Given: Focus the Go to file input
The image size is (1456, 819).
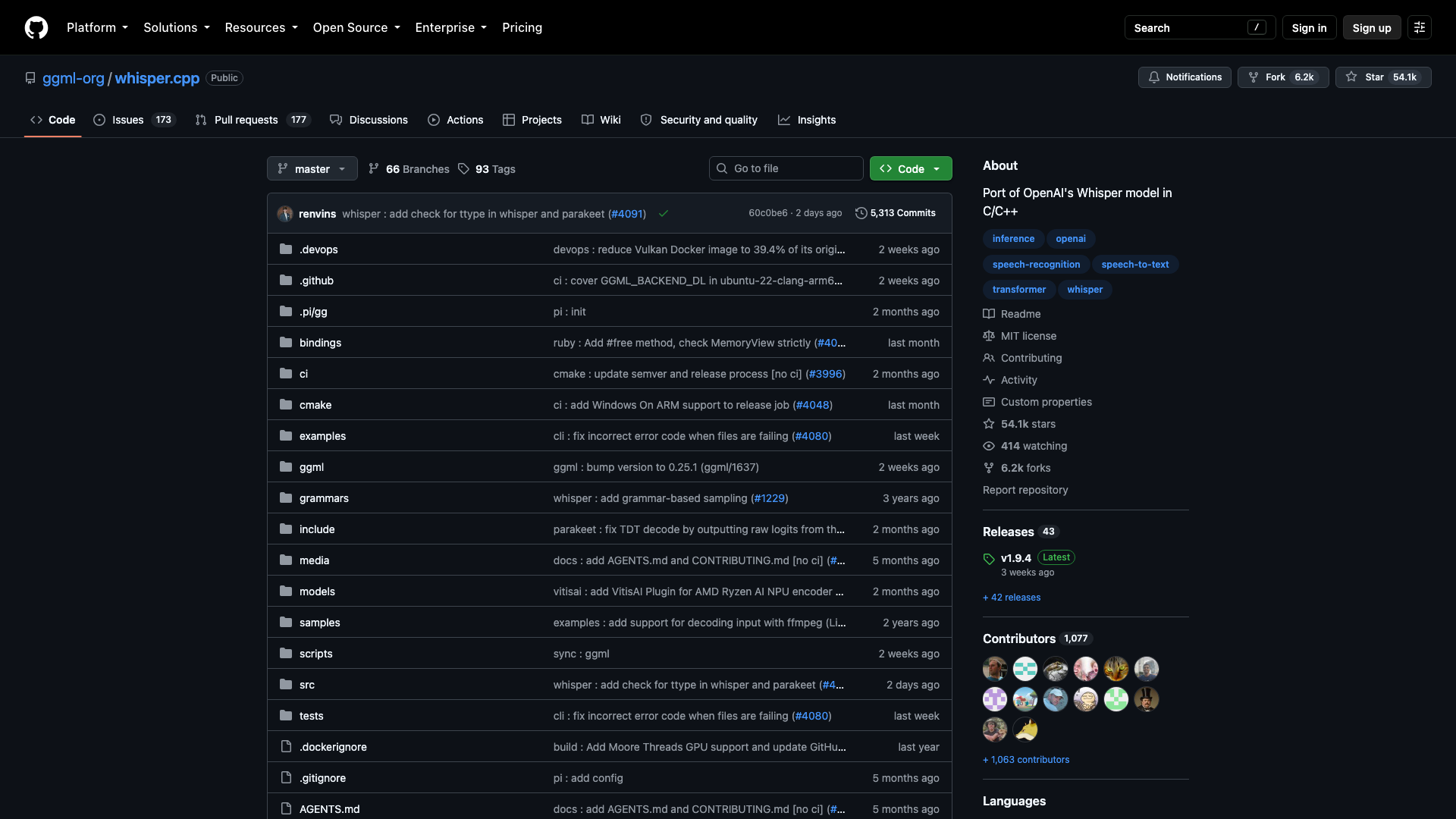Looking at the screenshot, I should point(786,168).
